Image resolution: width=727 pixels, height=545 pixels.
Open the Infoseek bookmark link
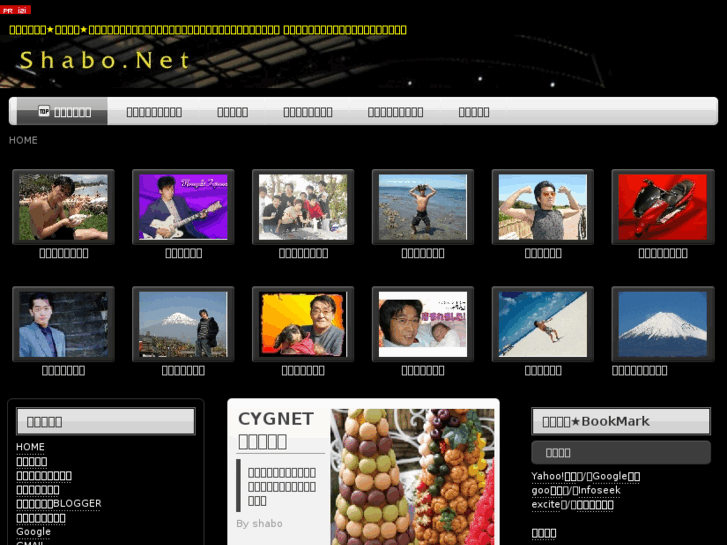coord(599,490)
